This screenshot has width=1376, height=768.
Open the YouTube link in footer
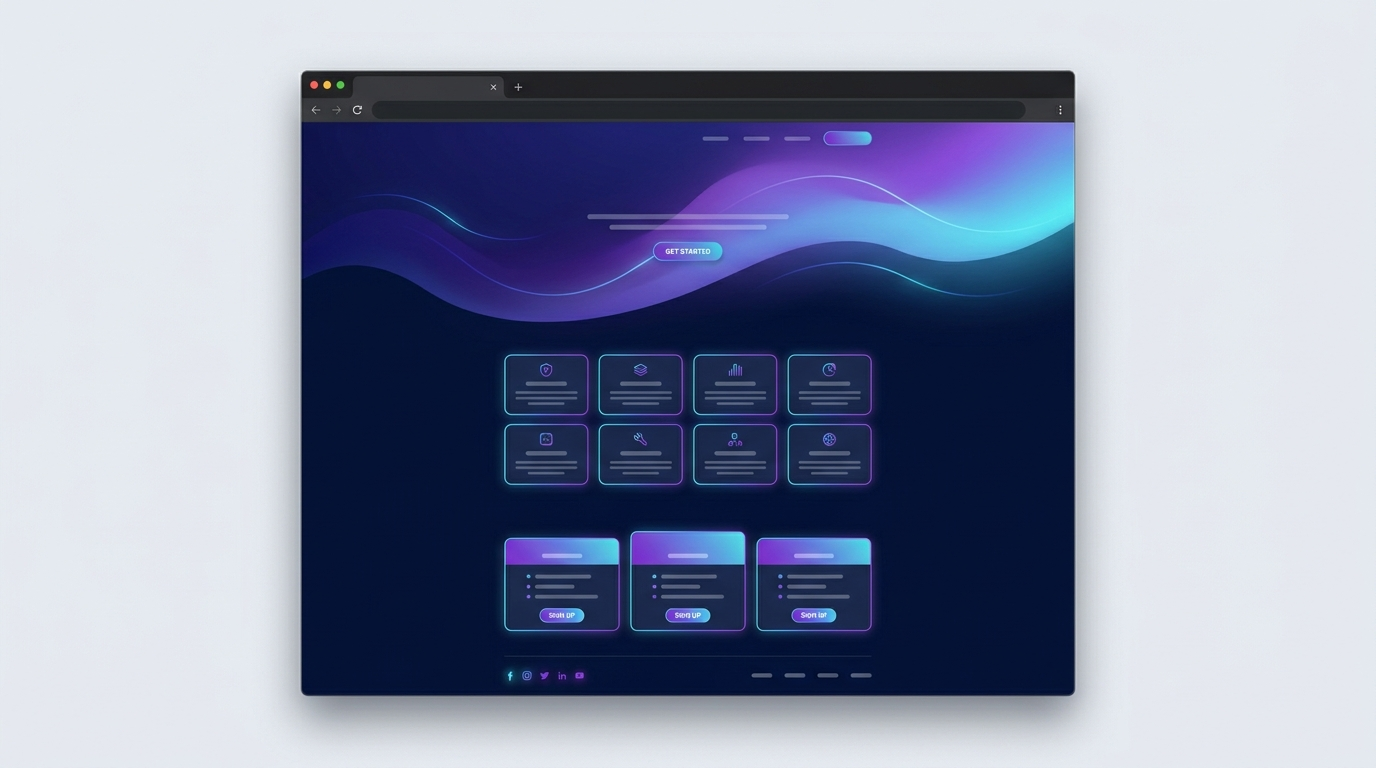click(579, 676)
